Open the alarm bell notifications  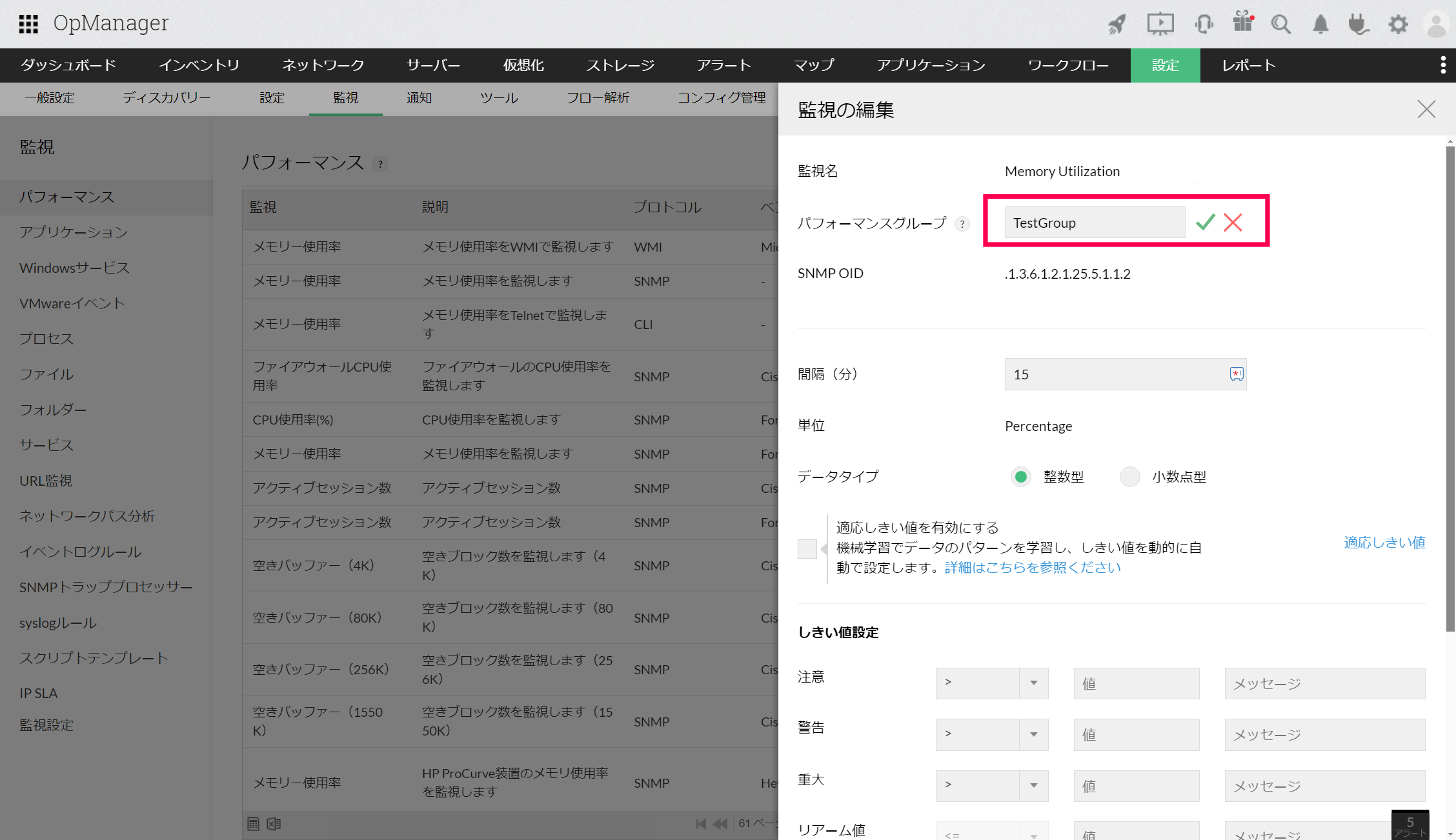click(x=1320, y=25)
